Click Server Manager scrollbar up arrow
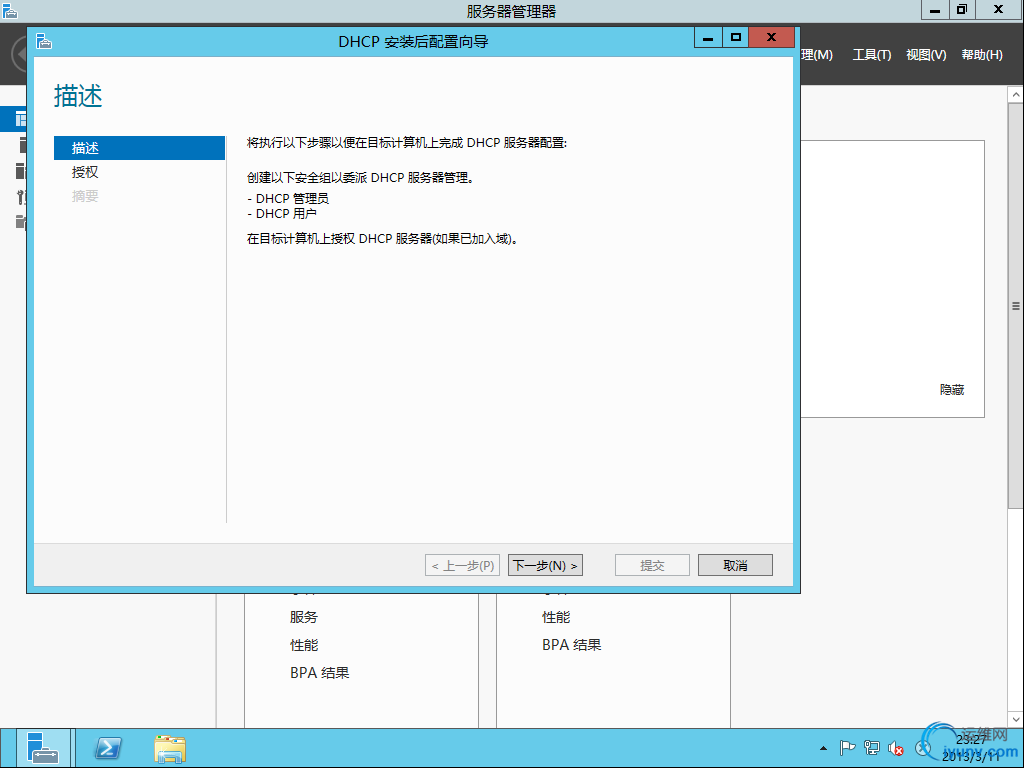Viewport: 1024px width, 768px height. [1016, 95]
